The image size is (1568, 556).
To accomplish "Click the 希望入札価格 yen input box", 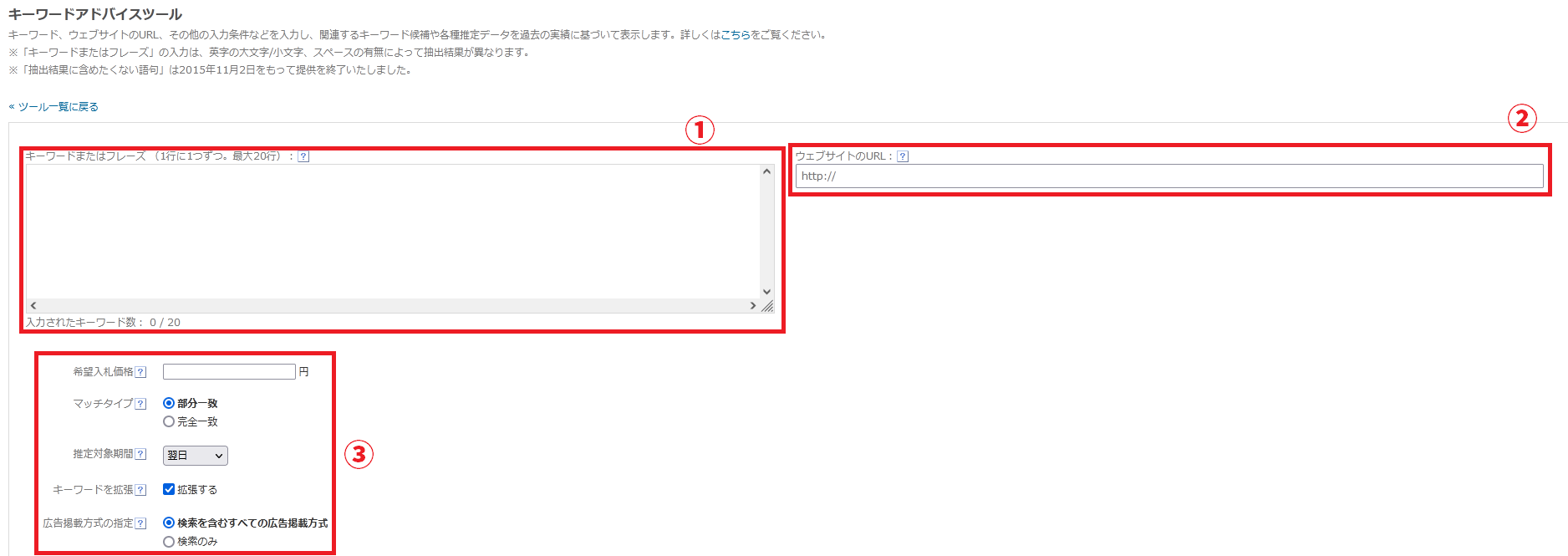I will [x=229, y=372].
